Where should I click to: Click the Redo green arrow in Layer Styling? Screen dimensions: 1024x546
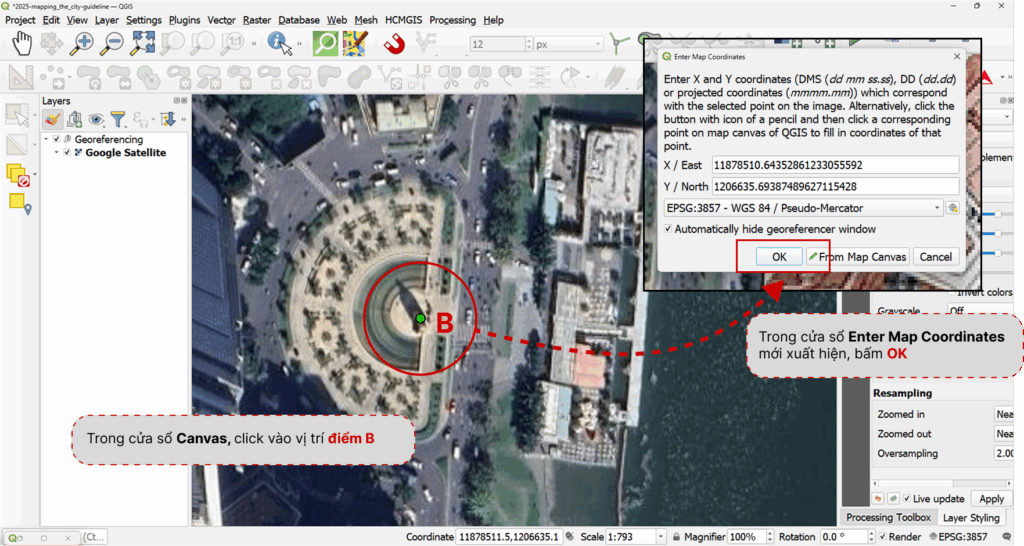893,499
